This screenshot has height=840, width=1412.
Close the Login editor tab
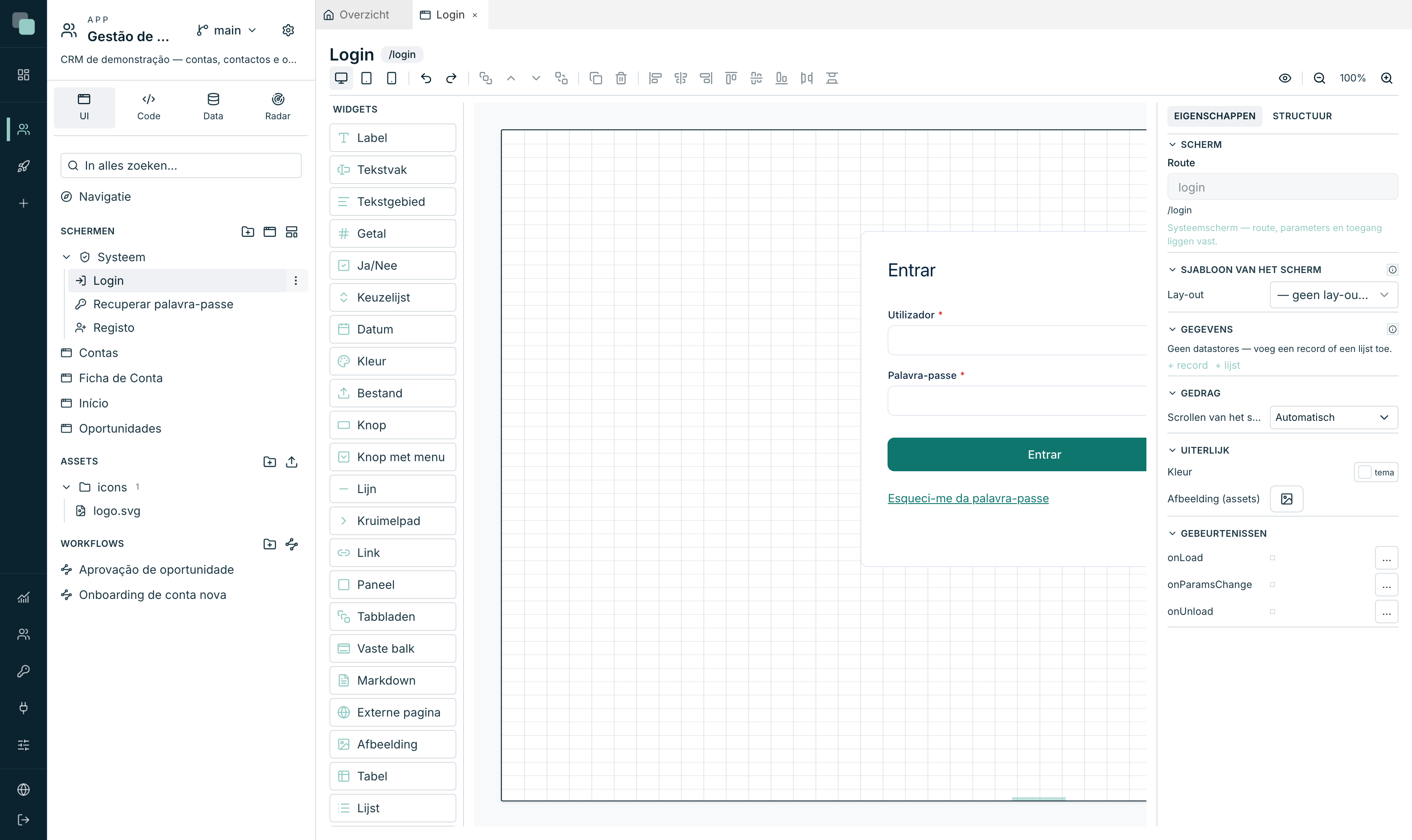474,15
